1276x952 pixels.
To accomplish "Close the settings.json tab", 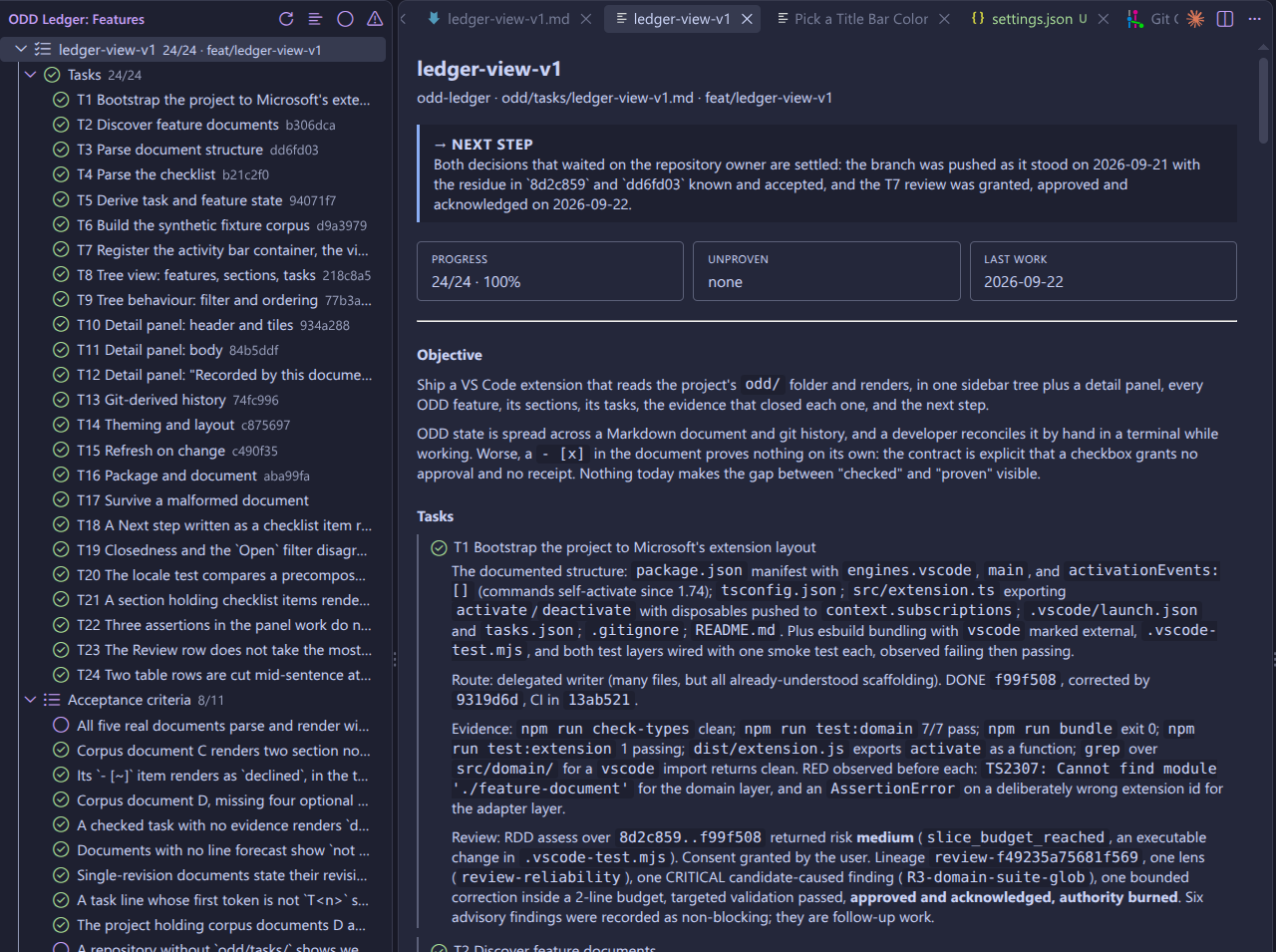I will [x=1103, y=19].
